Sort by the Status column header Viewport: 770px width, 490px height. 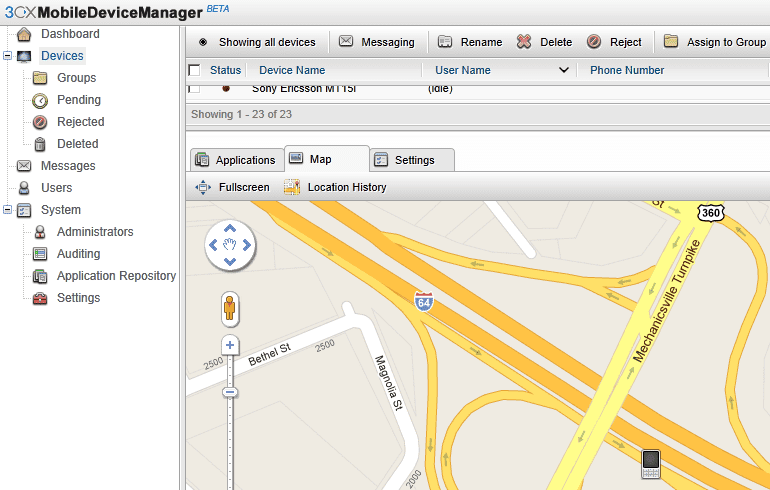[225, 70]
